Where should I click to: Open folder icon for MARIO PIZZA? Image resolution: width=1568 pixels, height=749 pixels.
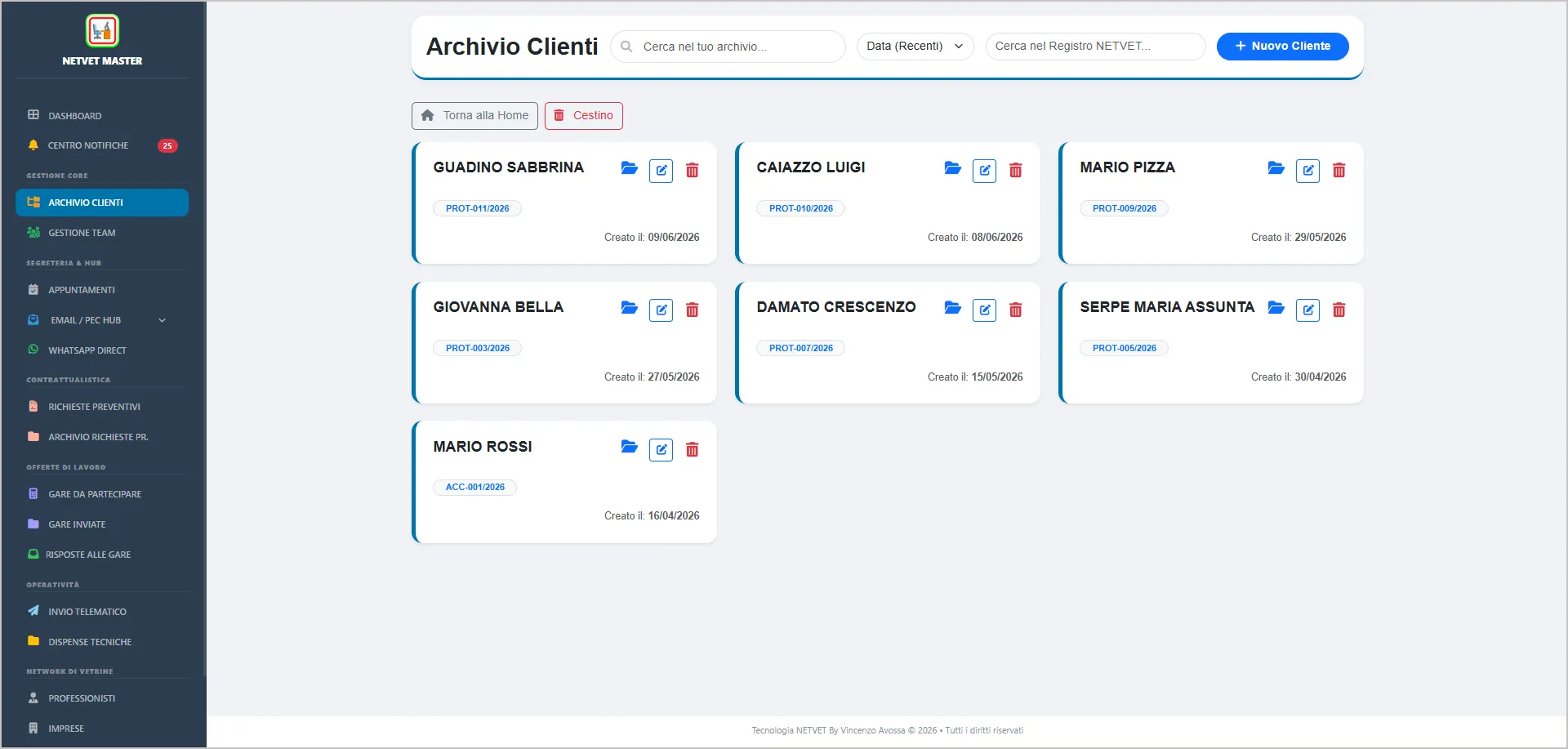[x=1276, y=168]
